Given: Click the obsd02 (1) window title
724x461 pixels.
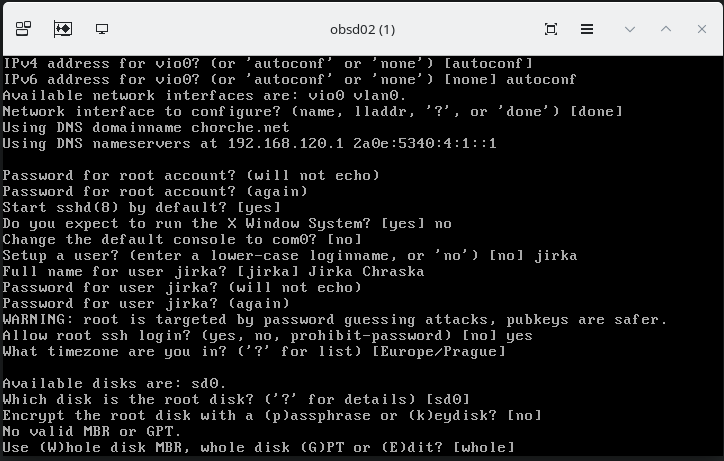Looking at the screenshot, I should [x=361, y=29].
